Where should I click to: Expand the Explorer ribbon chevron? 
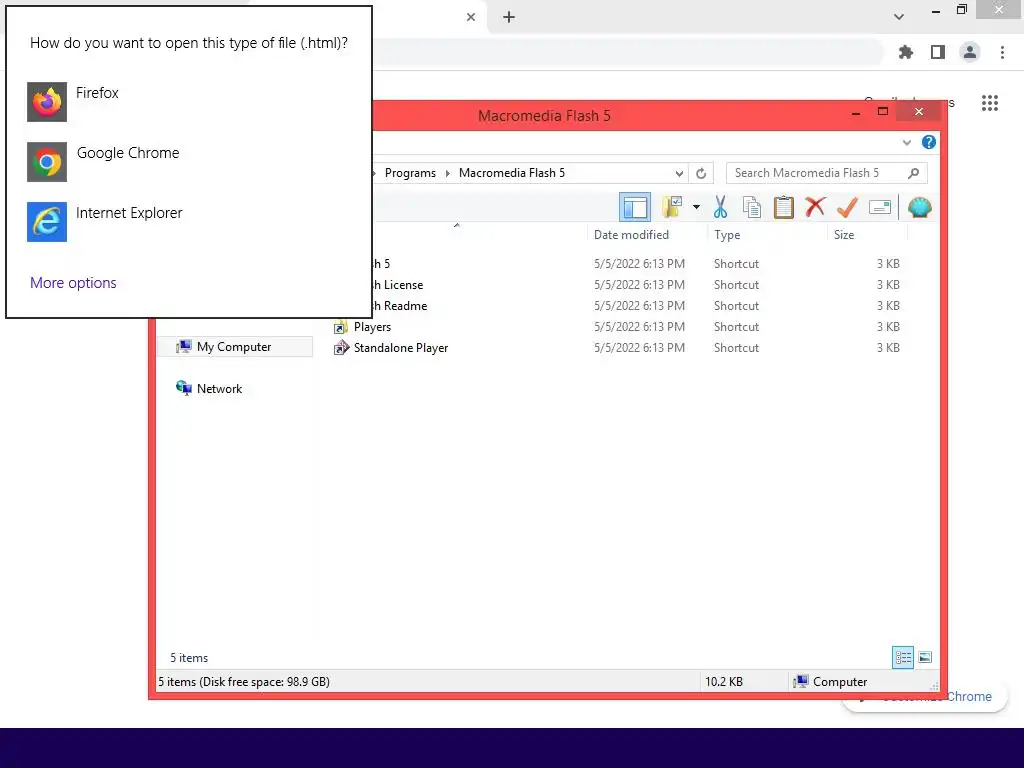point(906,142)
